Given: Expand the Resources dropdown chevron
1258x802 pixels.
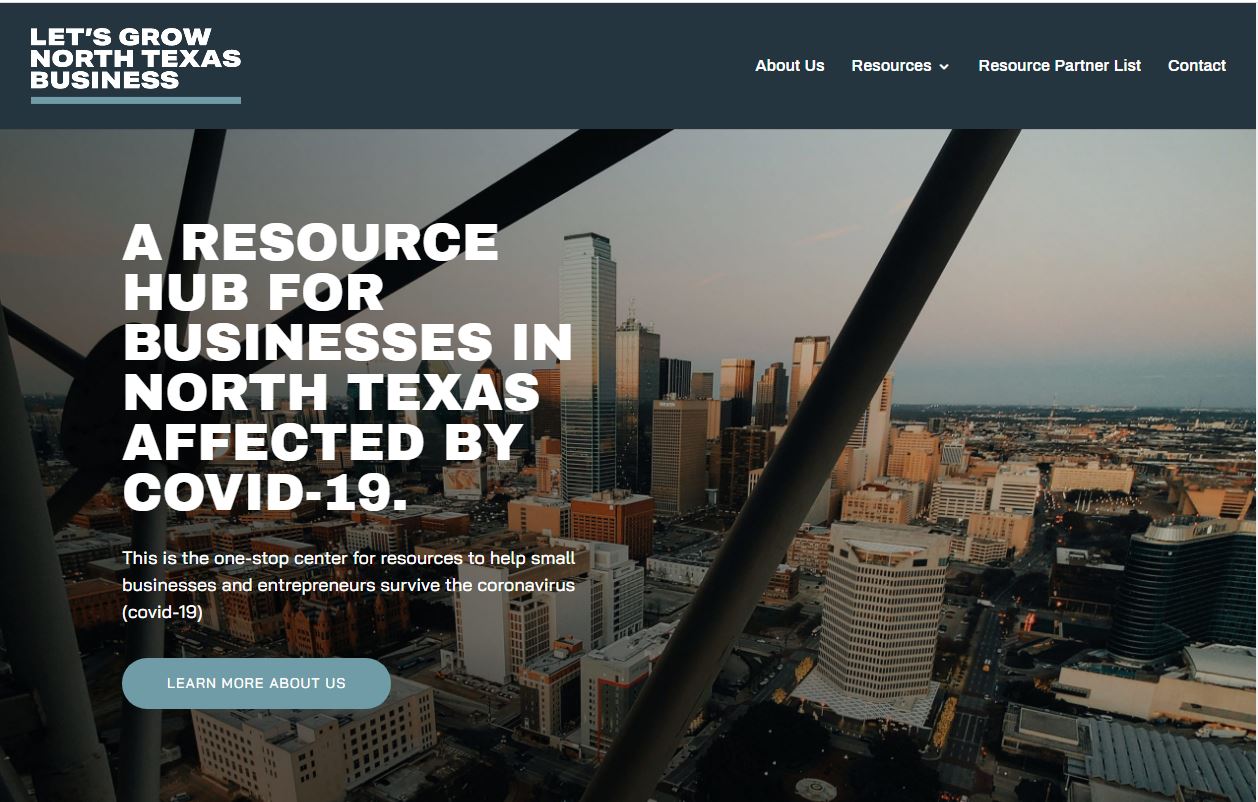Looking at the screenshot, I should [x=944, y=67].
